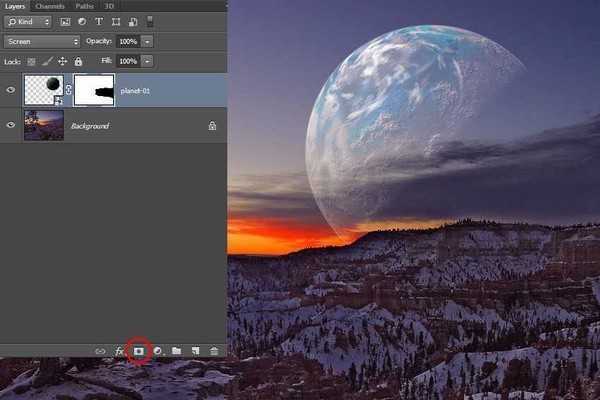Image resolution: width=600 pixels, height=400 pixels.
Task: Switch to the Channels tab
Action: tap(50, 6)
